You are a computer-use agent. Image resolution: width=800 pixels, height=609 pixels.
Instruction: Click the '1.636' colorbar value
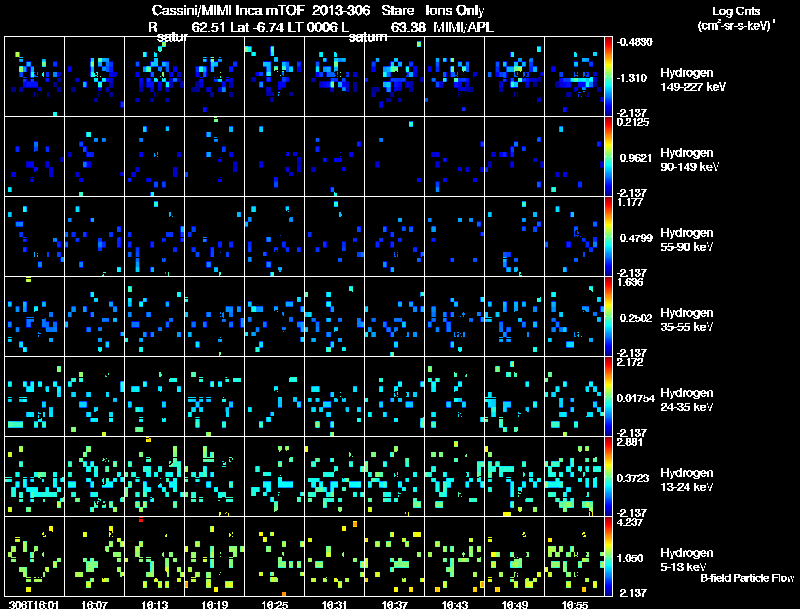[x=630, y=283]
